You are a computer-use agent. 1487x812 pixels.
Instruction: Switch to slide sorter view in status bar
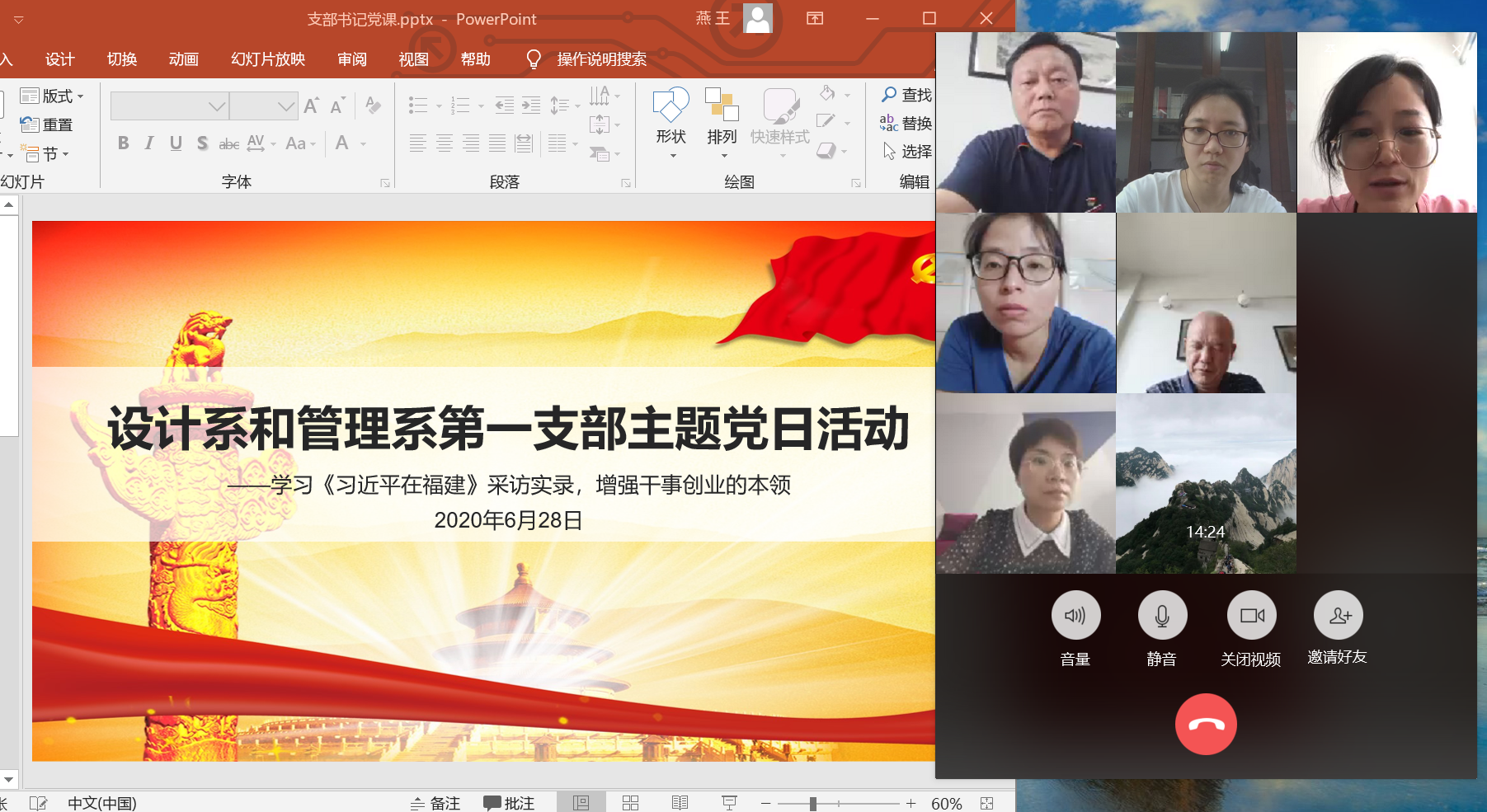pyautogui.click(x=631, y=800)
